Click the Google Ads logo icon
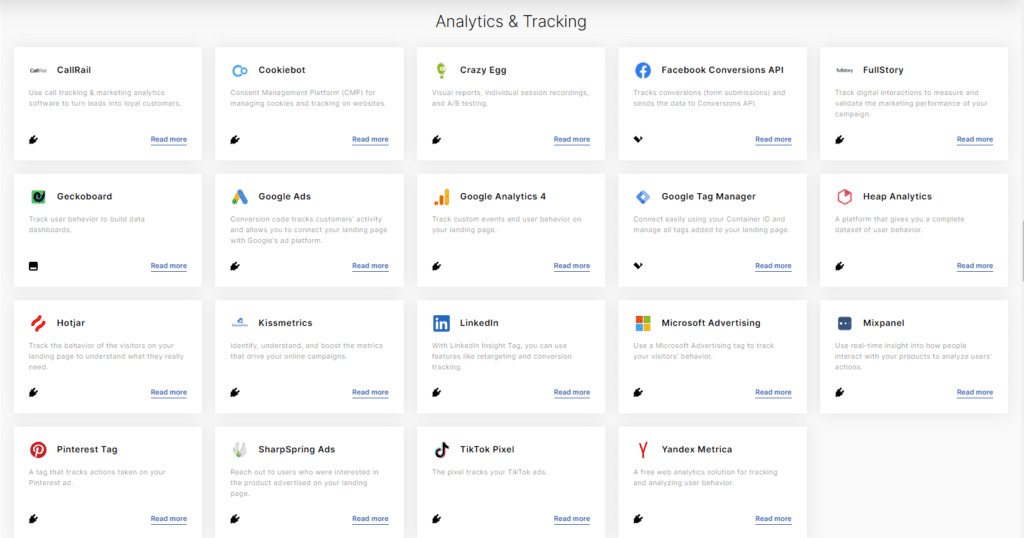Image resolution: width=1024 pixels, height=538 pixels. coord(240,197)
